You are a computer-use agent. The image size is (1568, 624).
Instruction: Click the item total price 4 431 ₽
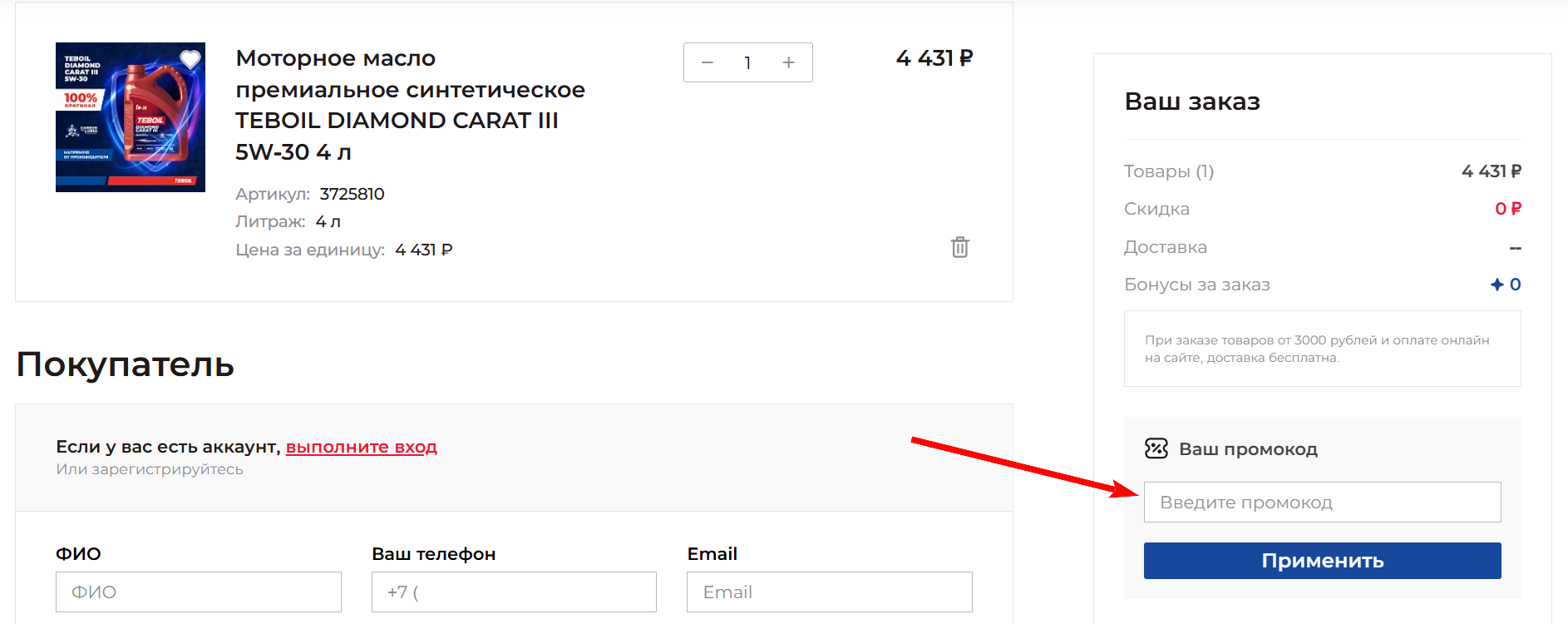(x=934, y=58)
